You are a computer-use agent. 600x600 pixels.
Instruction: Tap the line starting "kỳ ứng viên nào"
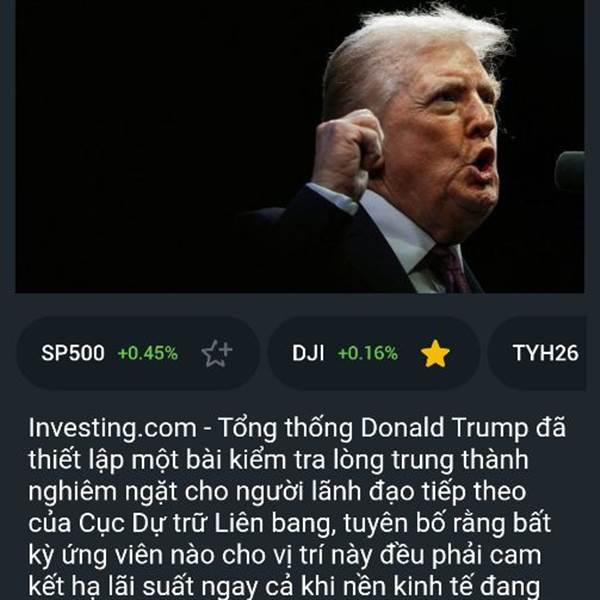[285, 555]
